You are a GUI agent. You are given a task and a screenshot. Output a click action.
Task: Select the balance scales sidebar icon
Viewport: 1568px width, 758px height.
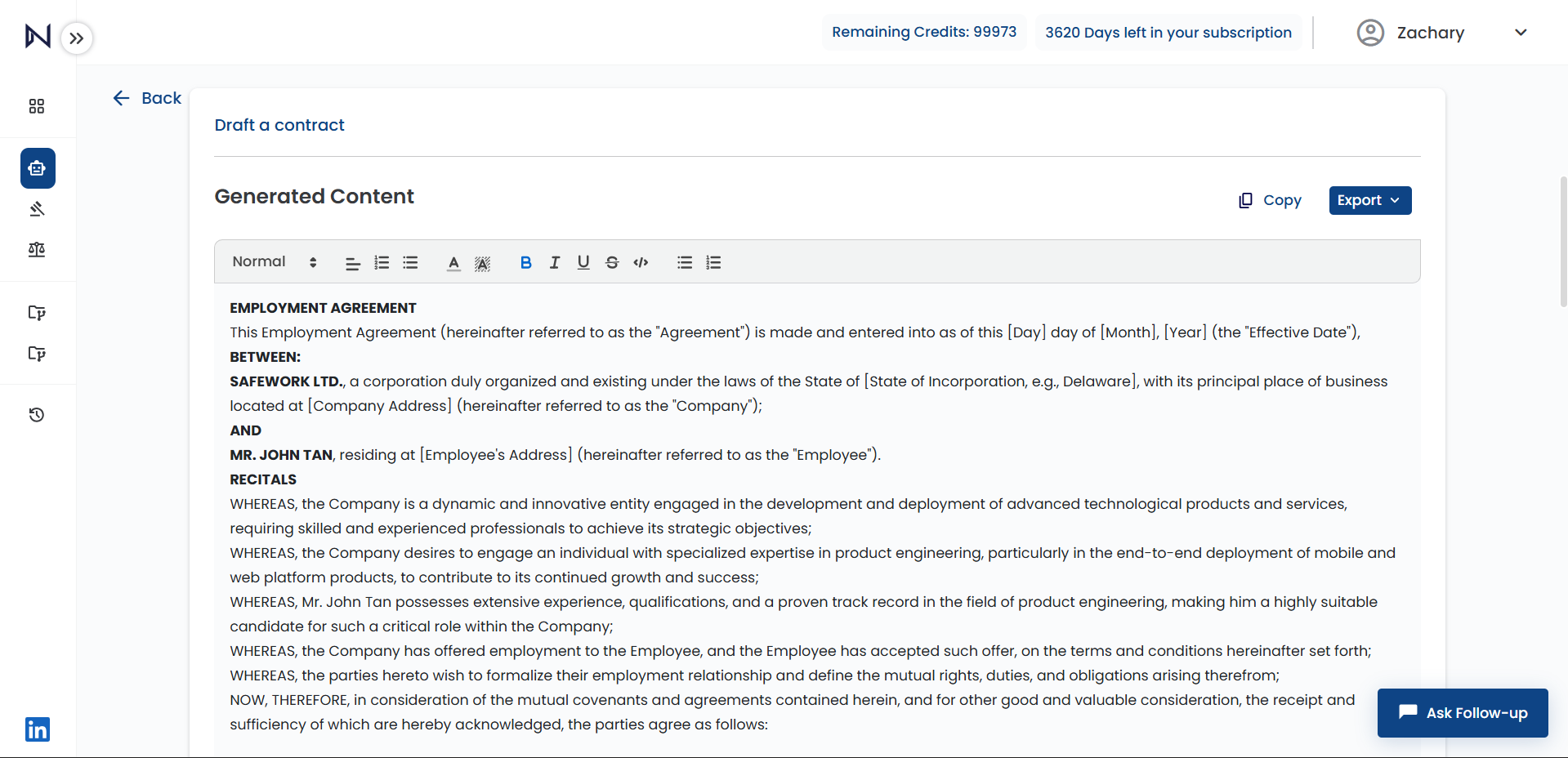click(37, 250)
